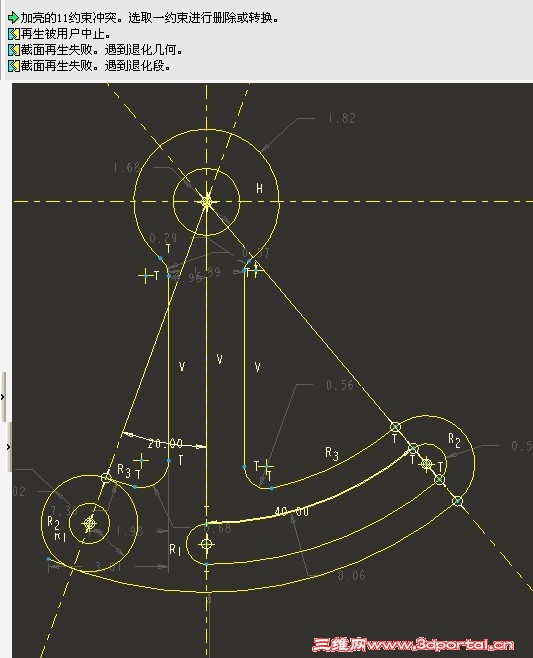
Task: Select the 20.00 angle dimension
Action: [x=165, y=443]
